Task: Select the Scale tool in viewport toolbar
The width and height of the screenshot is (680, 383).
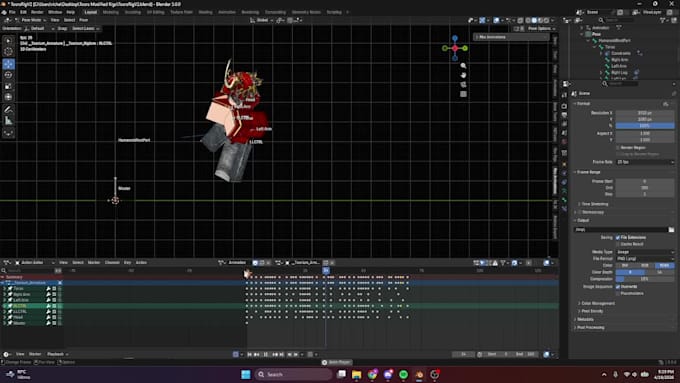Action: [x=8, y=86]
